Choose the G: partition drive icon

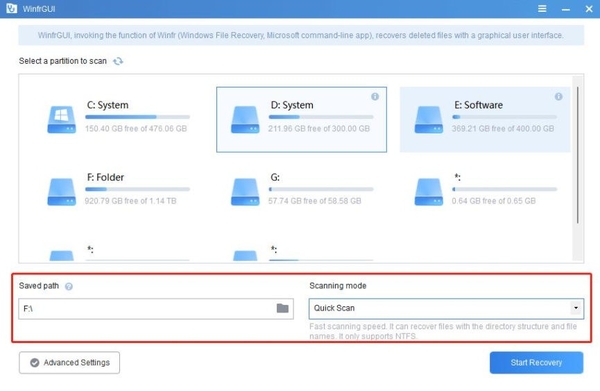245,192
